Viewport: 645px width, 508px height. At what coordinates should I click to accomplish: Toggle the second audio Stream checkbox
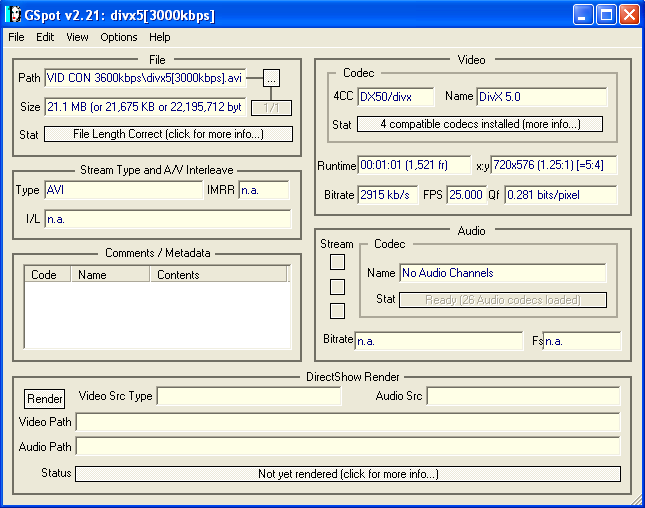tap(337, 287)
